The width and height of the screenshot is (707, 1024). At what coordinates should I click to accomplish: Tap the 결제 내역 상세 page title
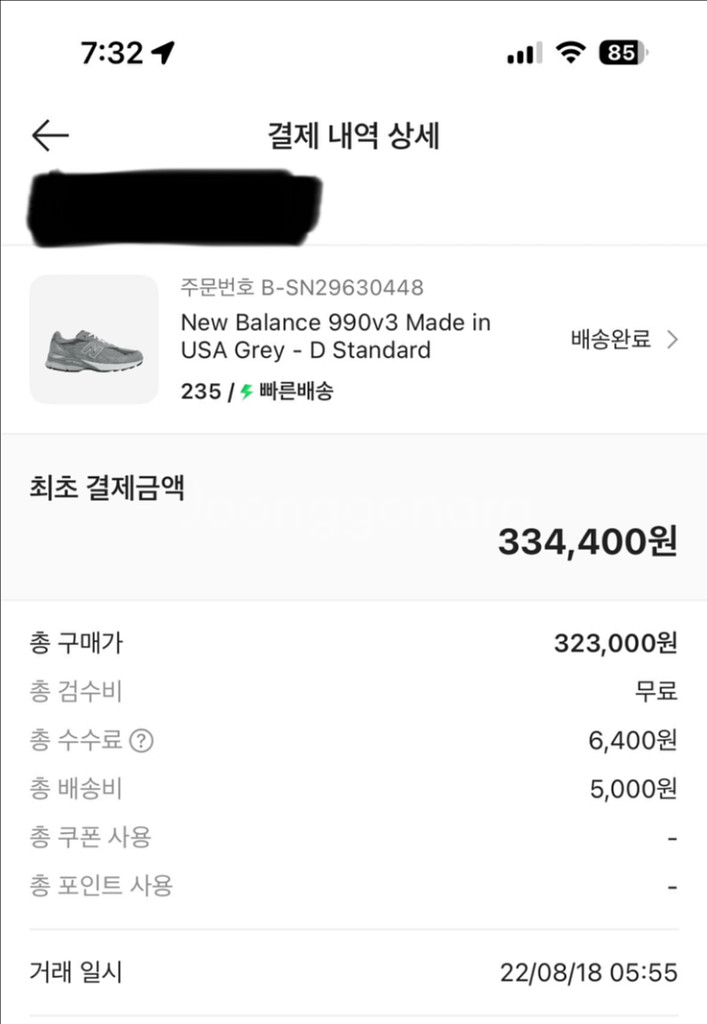353,135
